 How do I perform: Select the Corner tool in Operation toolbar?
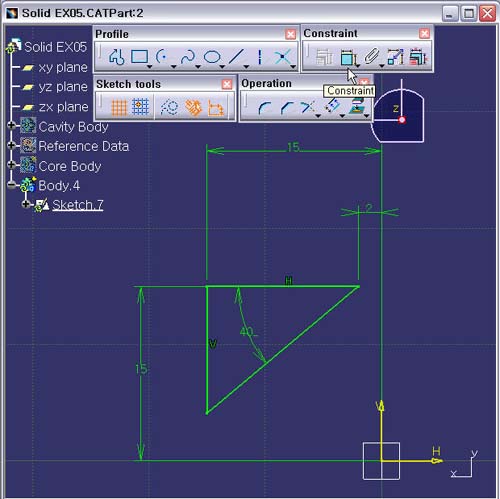[x=265, y=108]
